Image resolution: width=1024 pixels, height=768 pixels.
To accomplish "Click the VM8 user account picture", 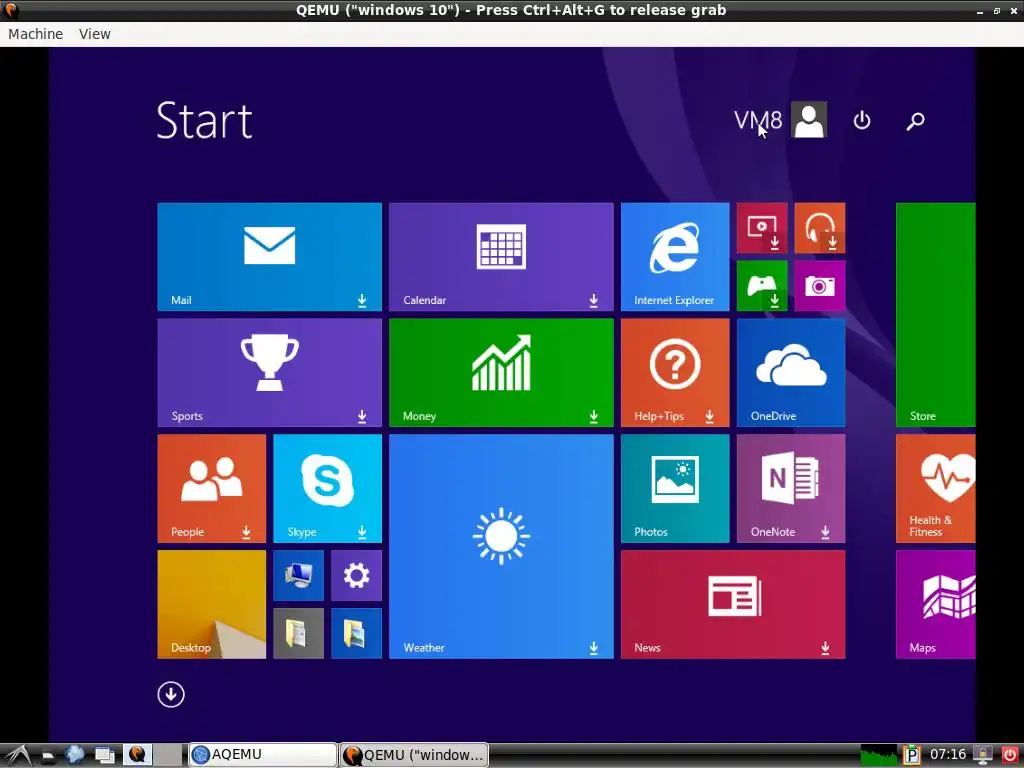I will 808,120.
